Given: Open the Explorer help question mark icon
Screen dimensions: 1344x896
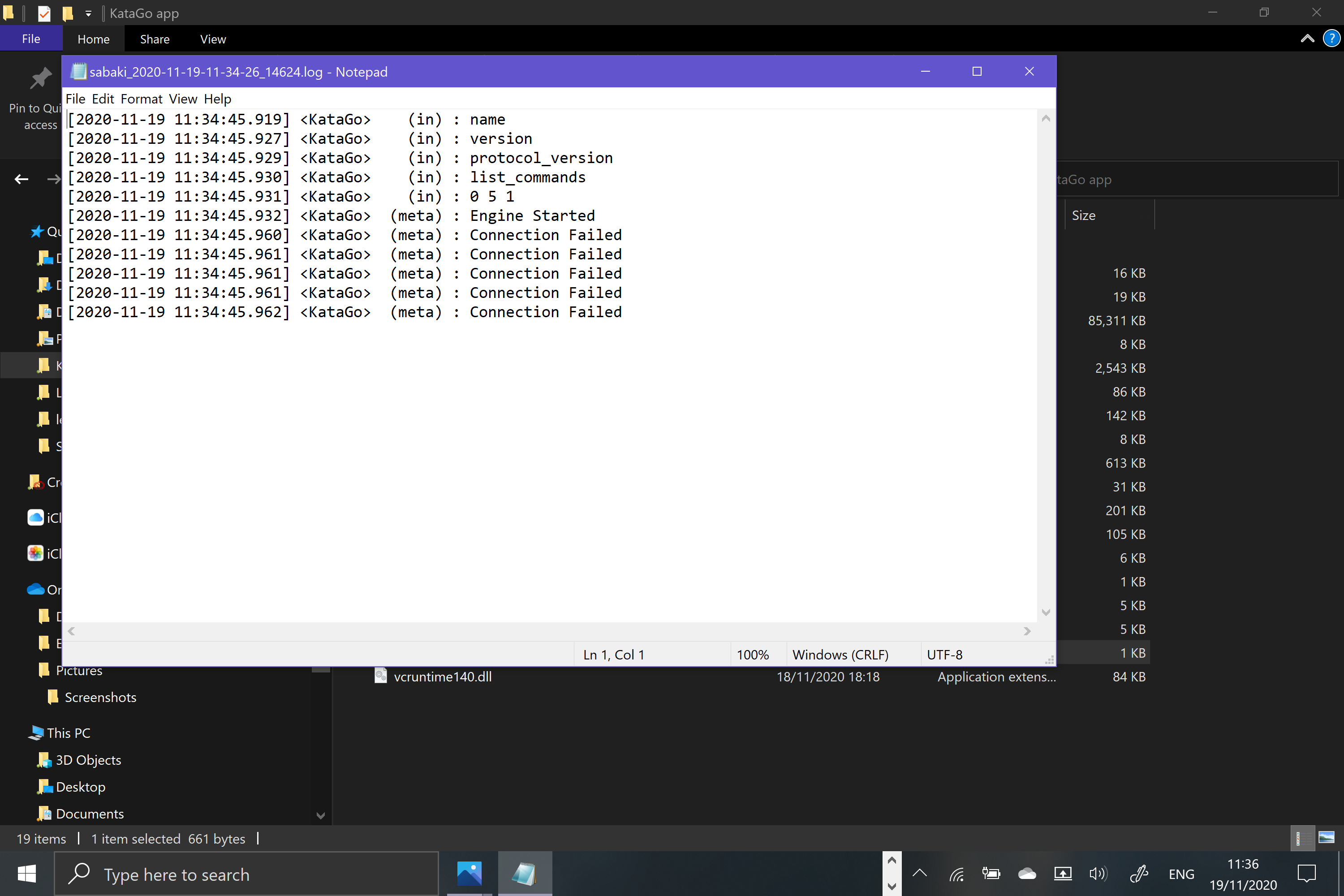Looking at the screenshot, I should point(1331,39).
